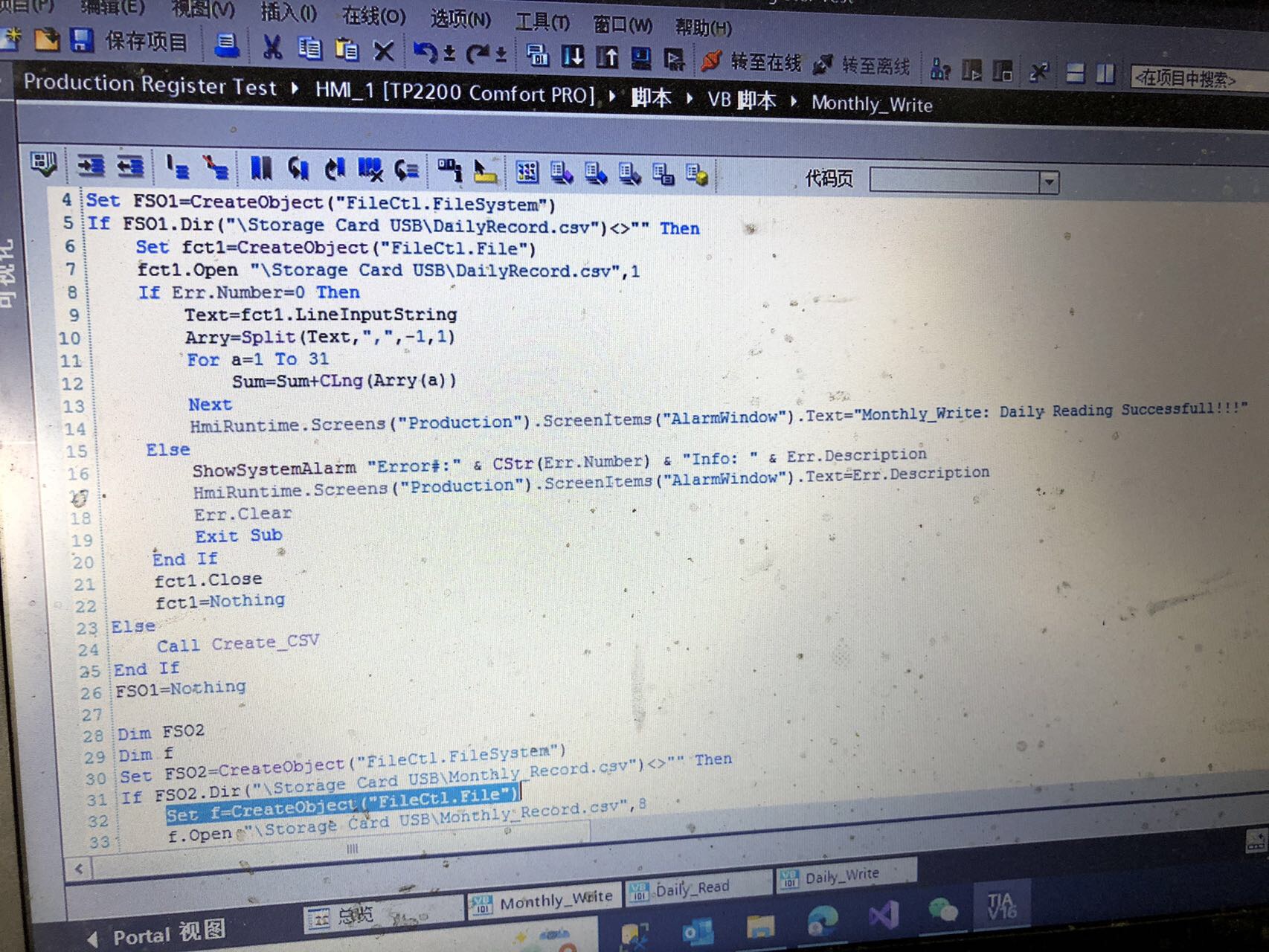Click the Compile icon in main toolbar
This screenshot has height=952, width=1269.
coord(537,55)
